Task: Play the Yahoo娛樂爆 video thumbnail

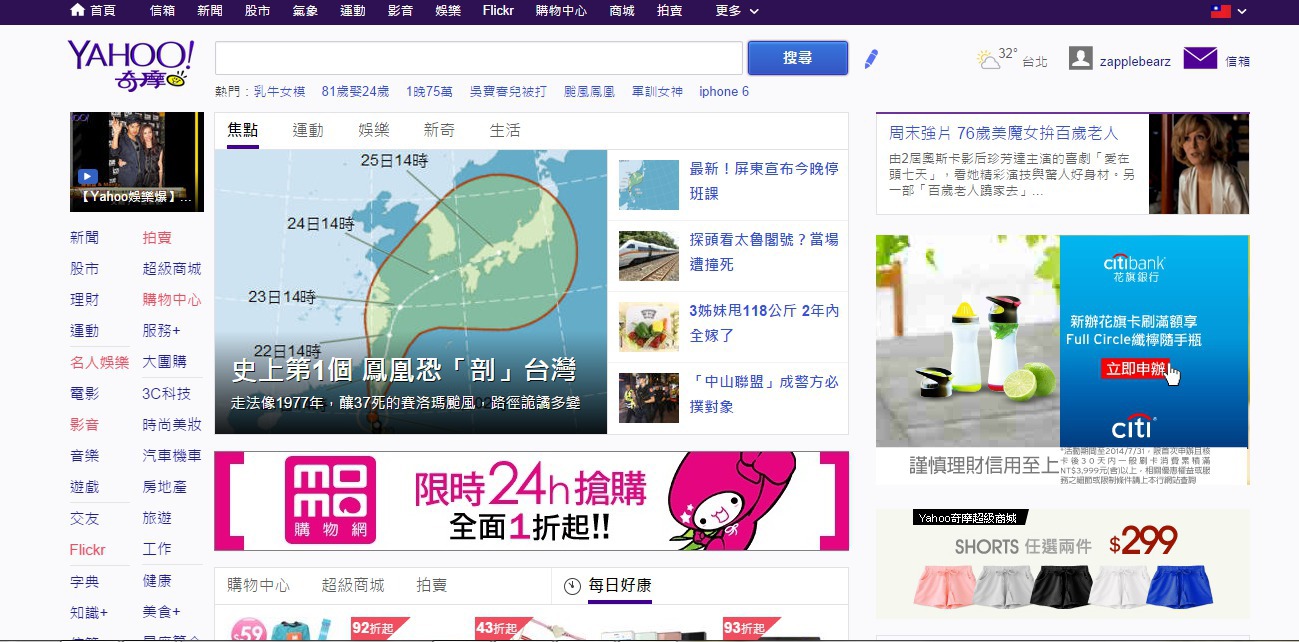Action: click(x=137, y=162)
